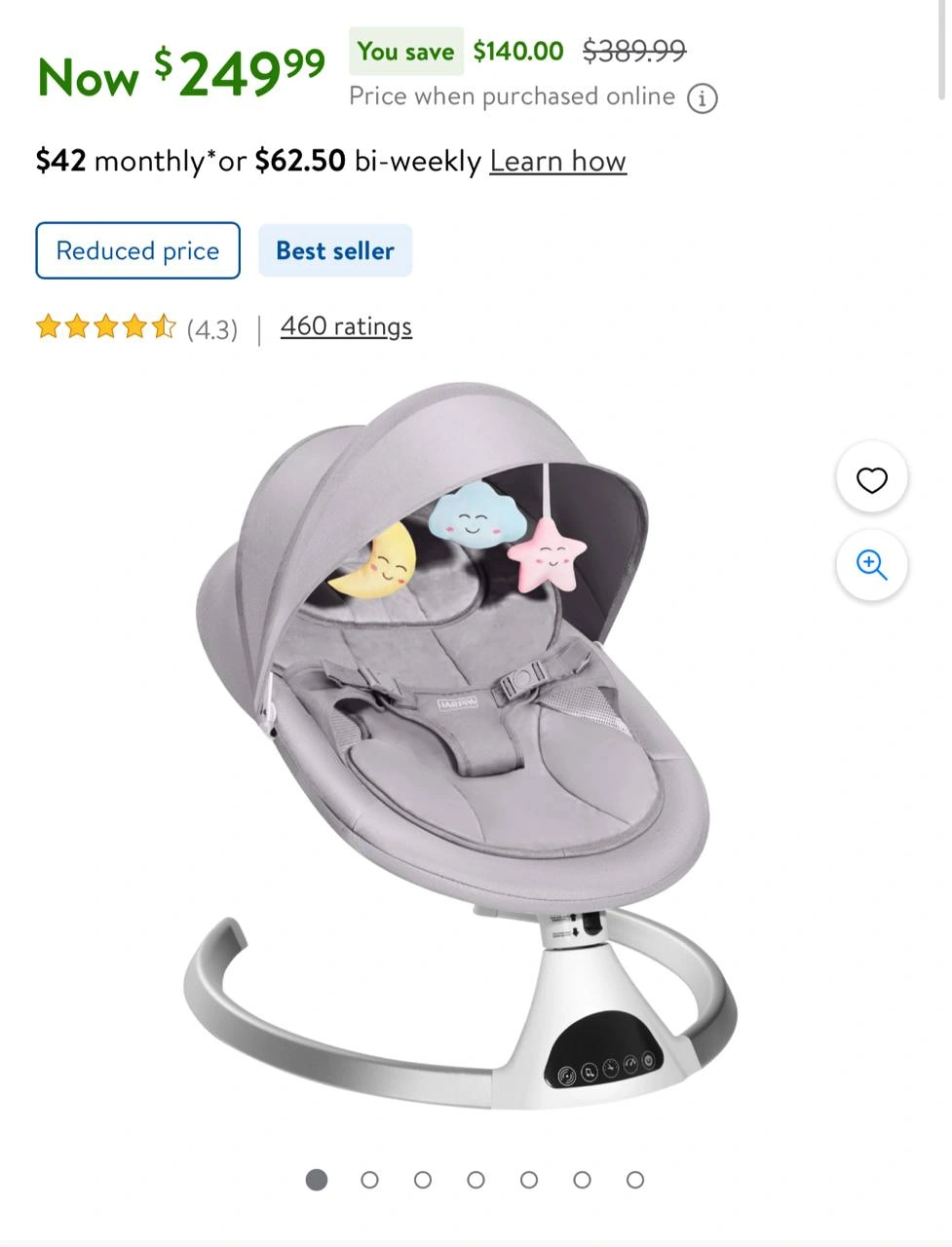Screen dimensions: 952x1247
Task: Jump to sixth image dot
Action: [x=582, y=1180]
